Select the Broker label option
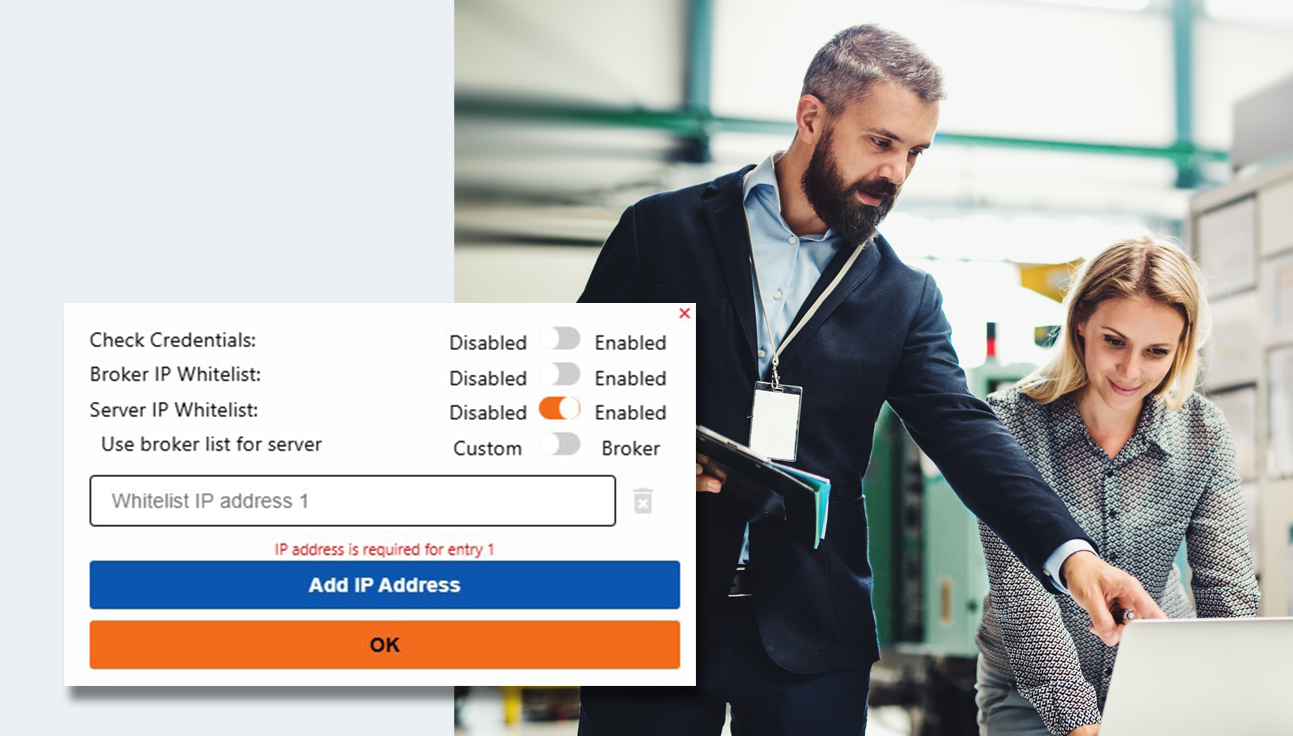The height and width of the screenshot is (736, 1293). tap(631, 449)
